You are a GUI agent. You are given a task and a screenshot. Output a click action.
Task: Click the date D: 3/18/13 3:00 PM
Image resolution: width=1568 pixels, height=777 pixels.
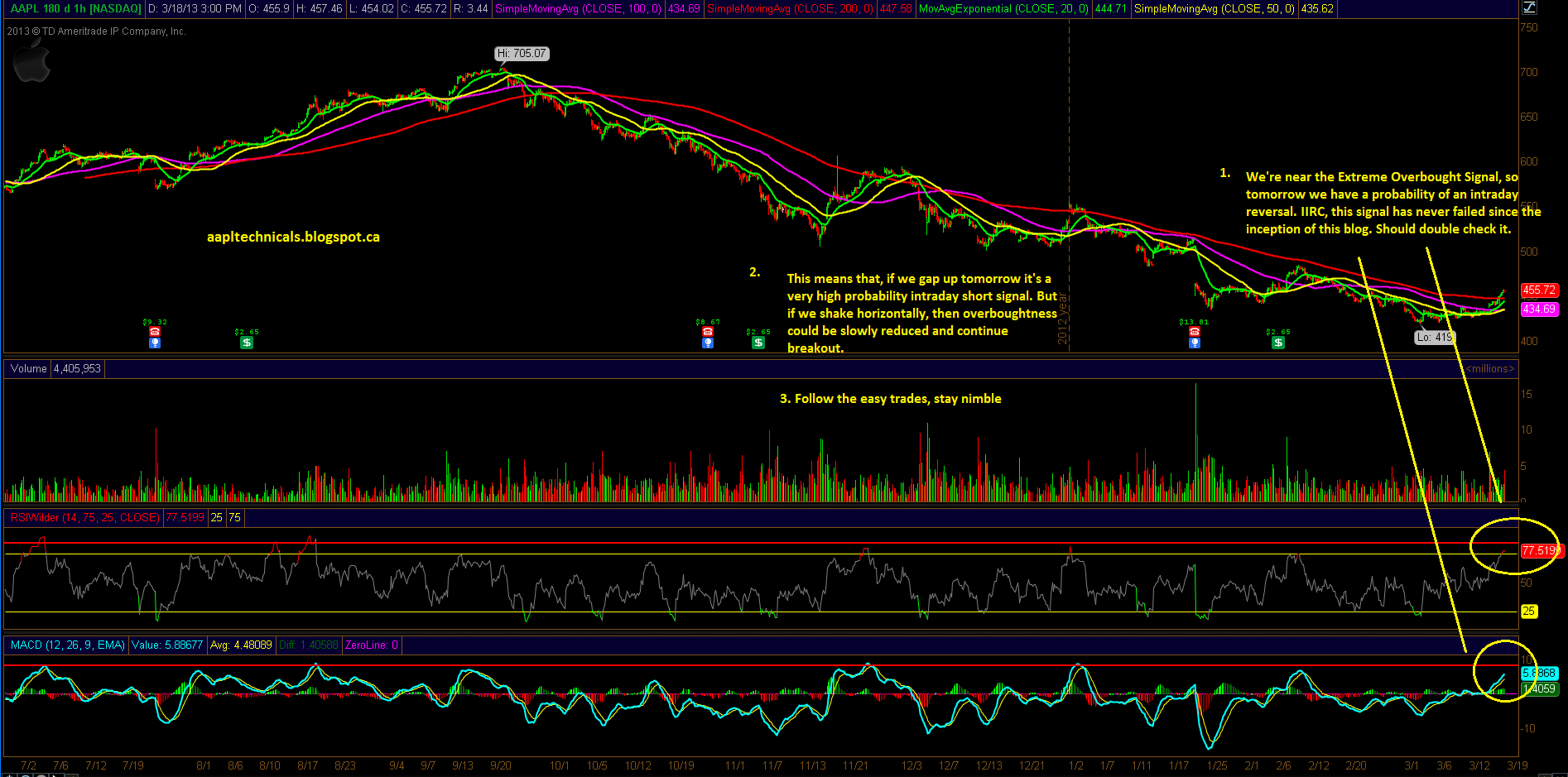(x=195, y=8)
